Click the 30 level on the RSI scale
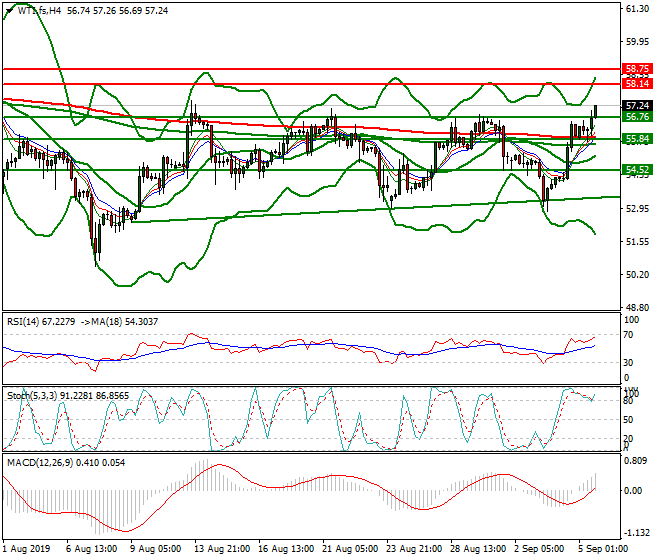 click(628, 363)
